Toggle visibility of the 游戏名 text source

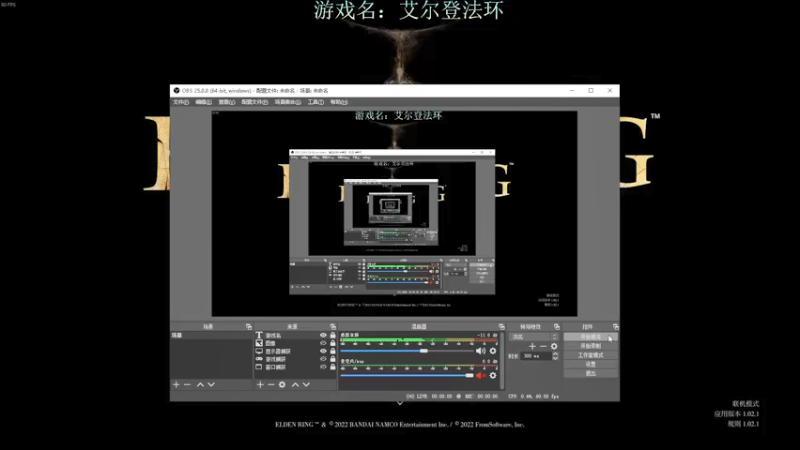pos(323,336)
